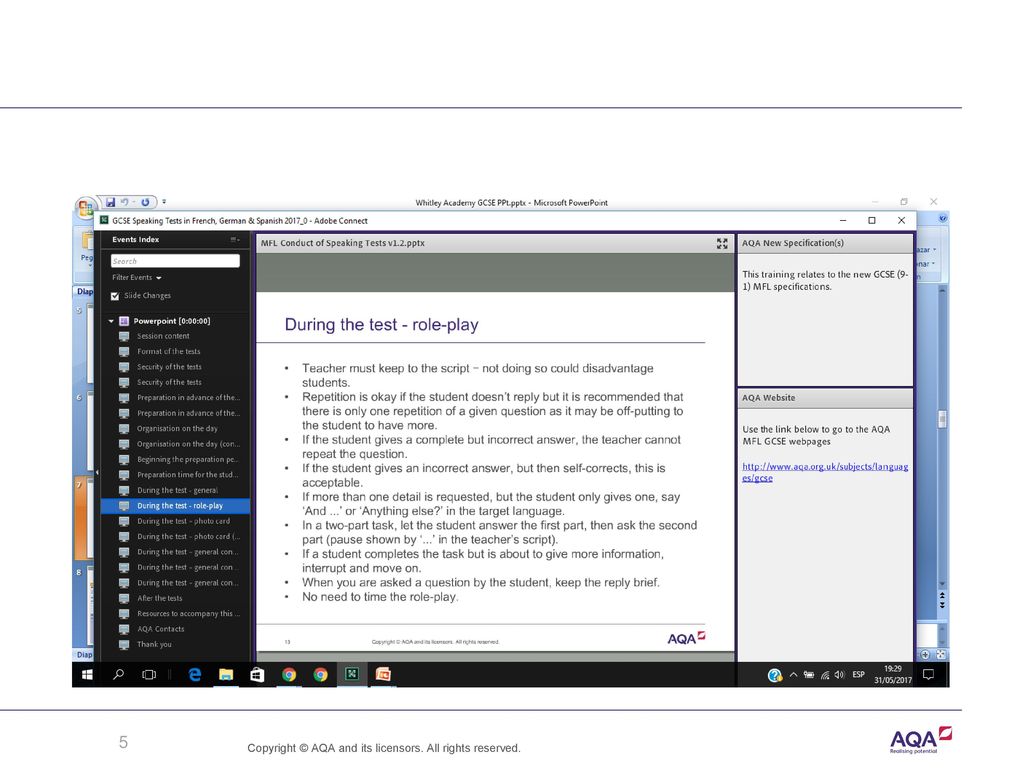Viewport: 1024px width, 768px height.
Task: Click slide icon beside After the tests
Action: click(x=124, y=599)
